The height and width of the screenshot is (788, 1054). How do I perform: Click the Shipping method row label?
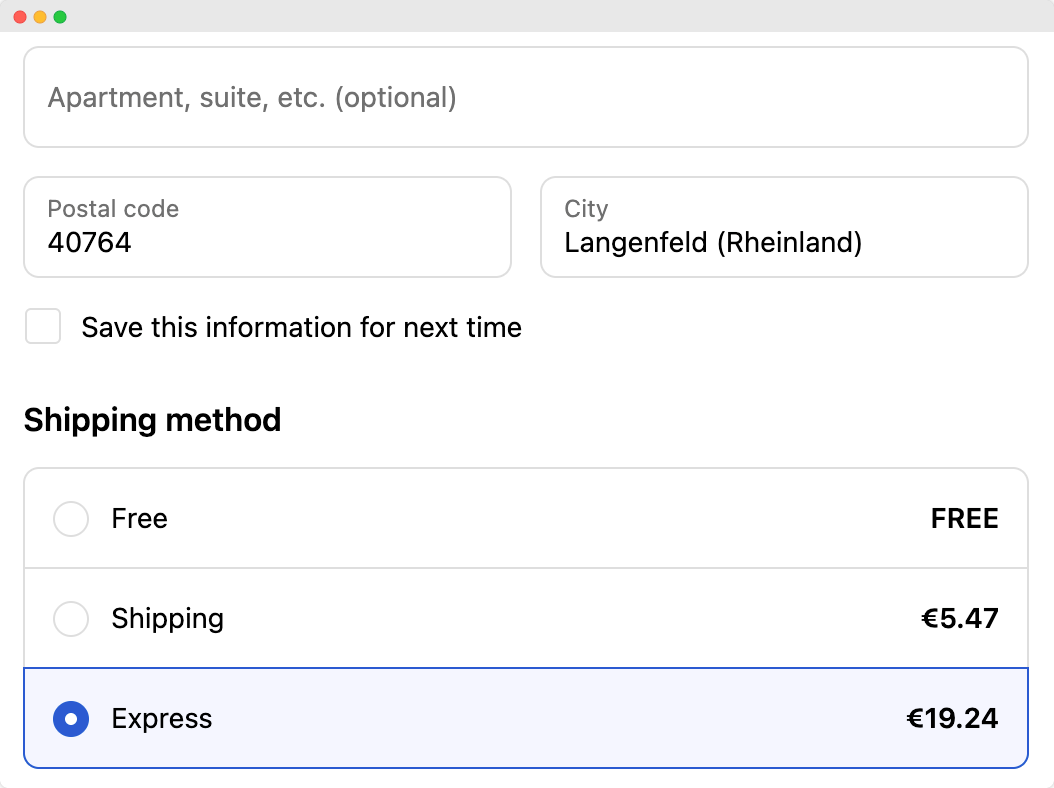click(168, 619)
